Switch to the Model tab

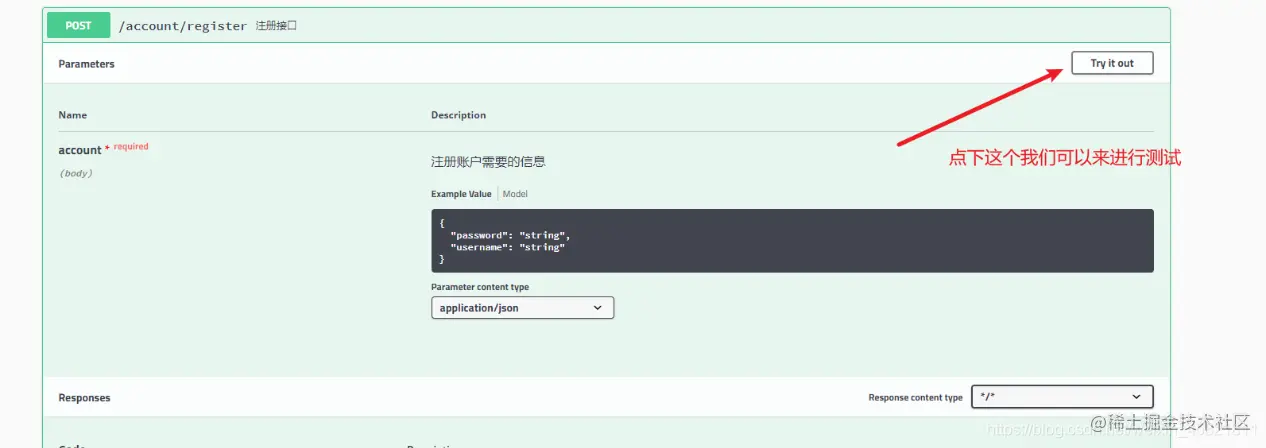pos(515,194)
